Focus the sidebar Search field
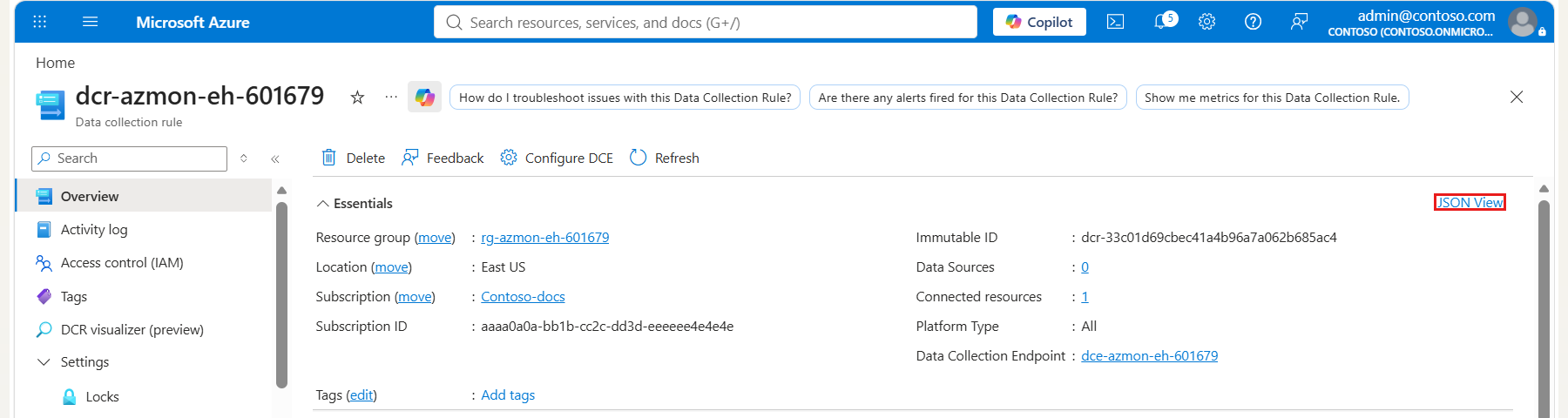1568x418 pixels. point(129,158)
